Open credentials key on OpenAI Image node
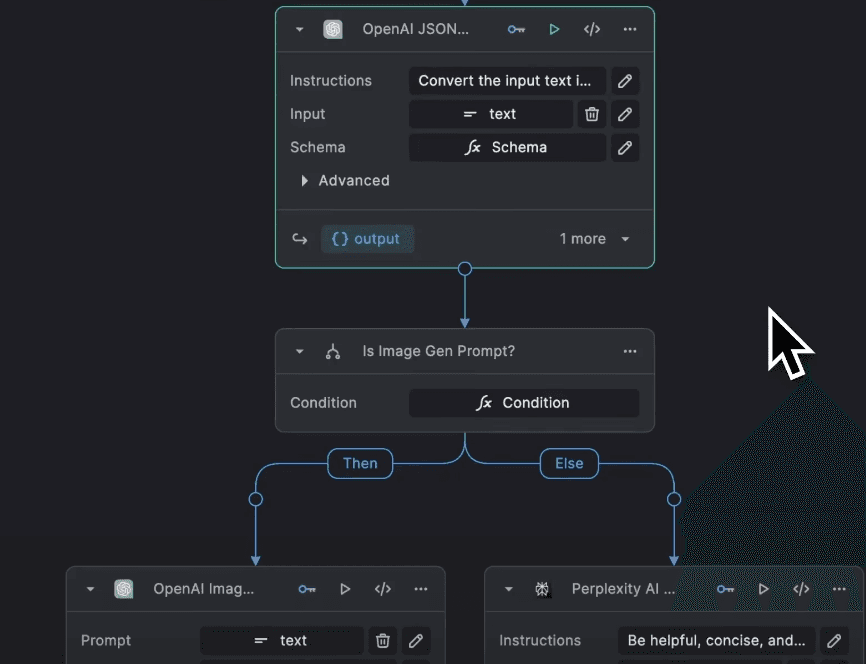This screenshot has width=866, height=664. point(307,589)
